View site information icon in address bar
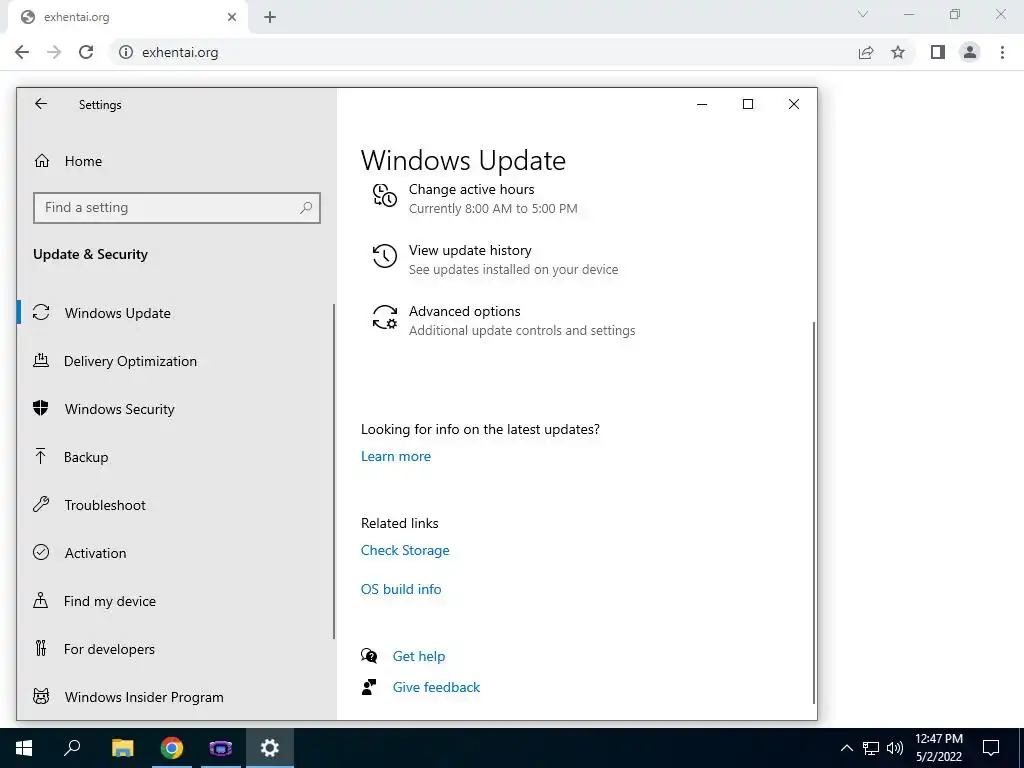 tap(126, 52)
